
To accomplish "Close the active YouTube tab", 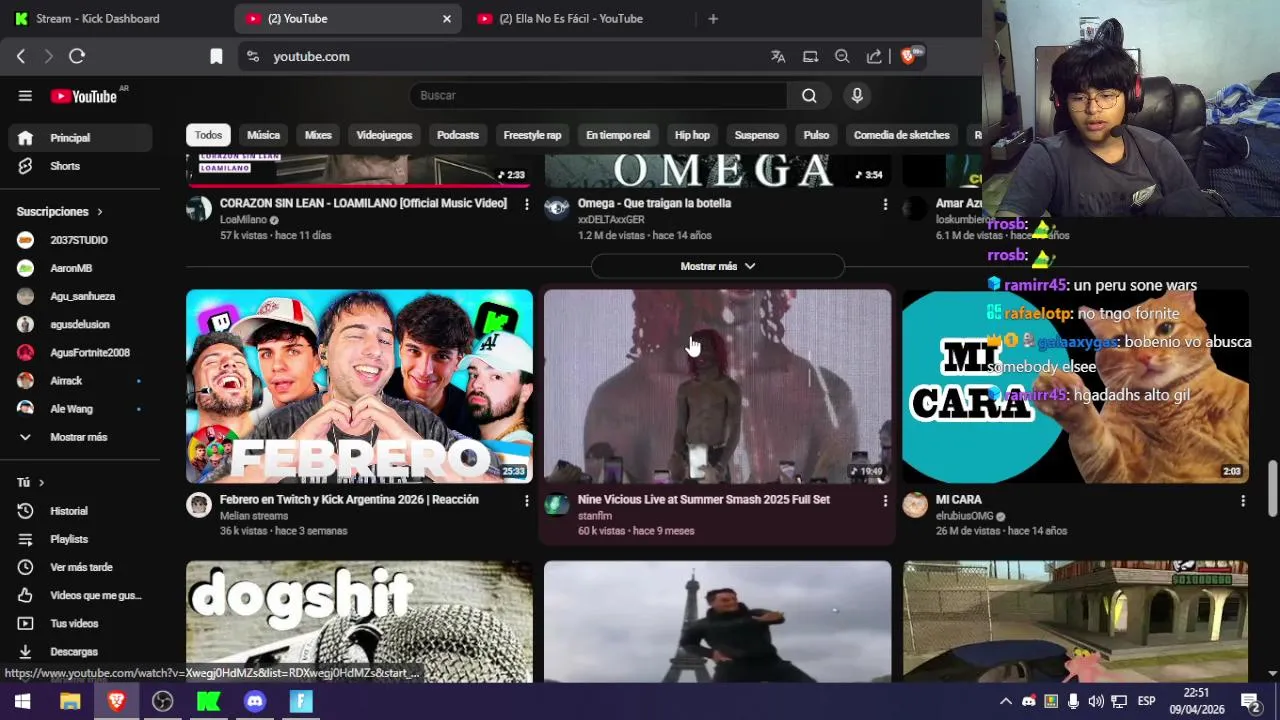I will coord(447,19).
